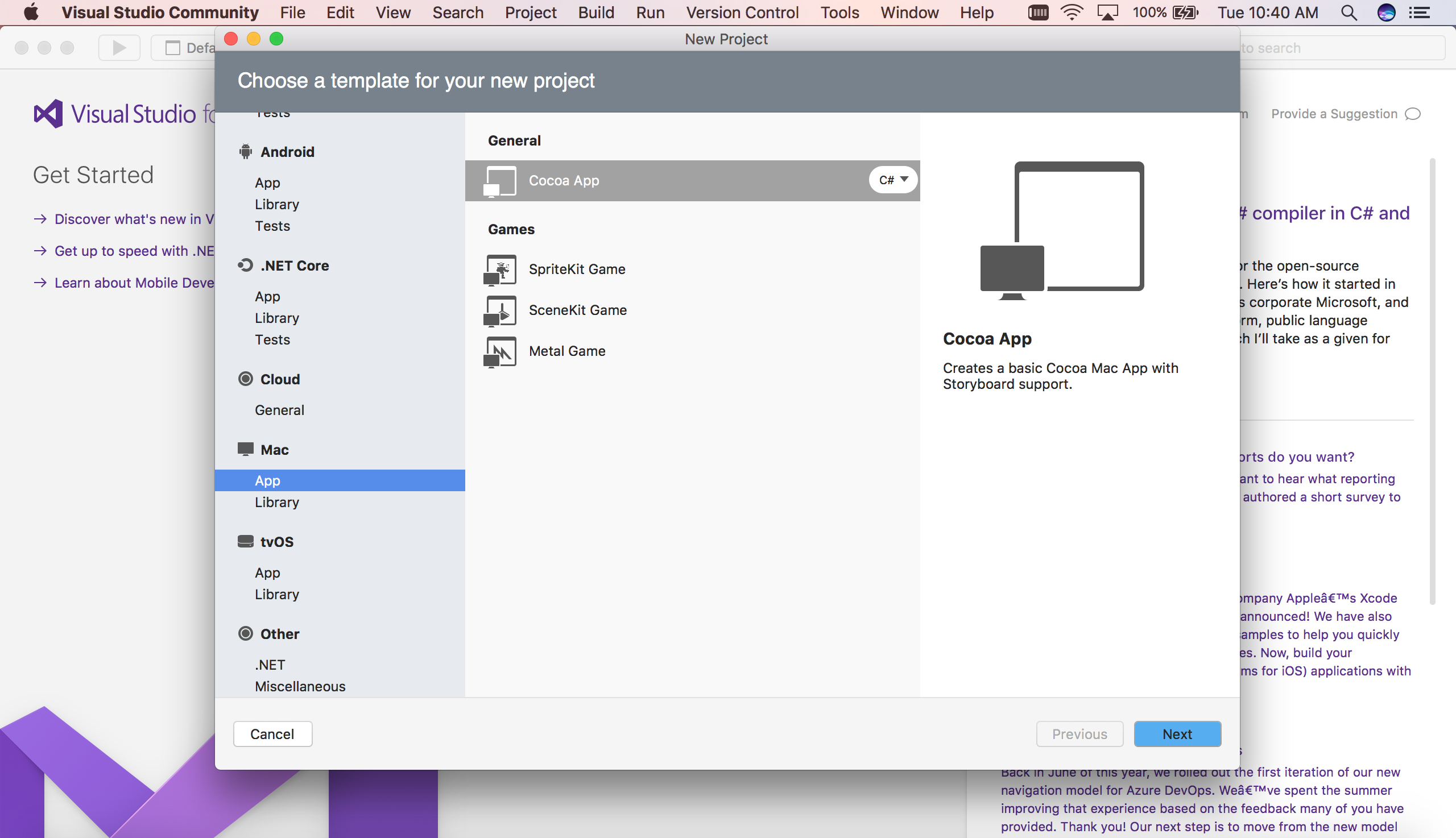Click the large Cocoa App preview image

point(1062,230)
